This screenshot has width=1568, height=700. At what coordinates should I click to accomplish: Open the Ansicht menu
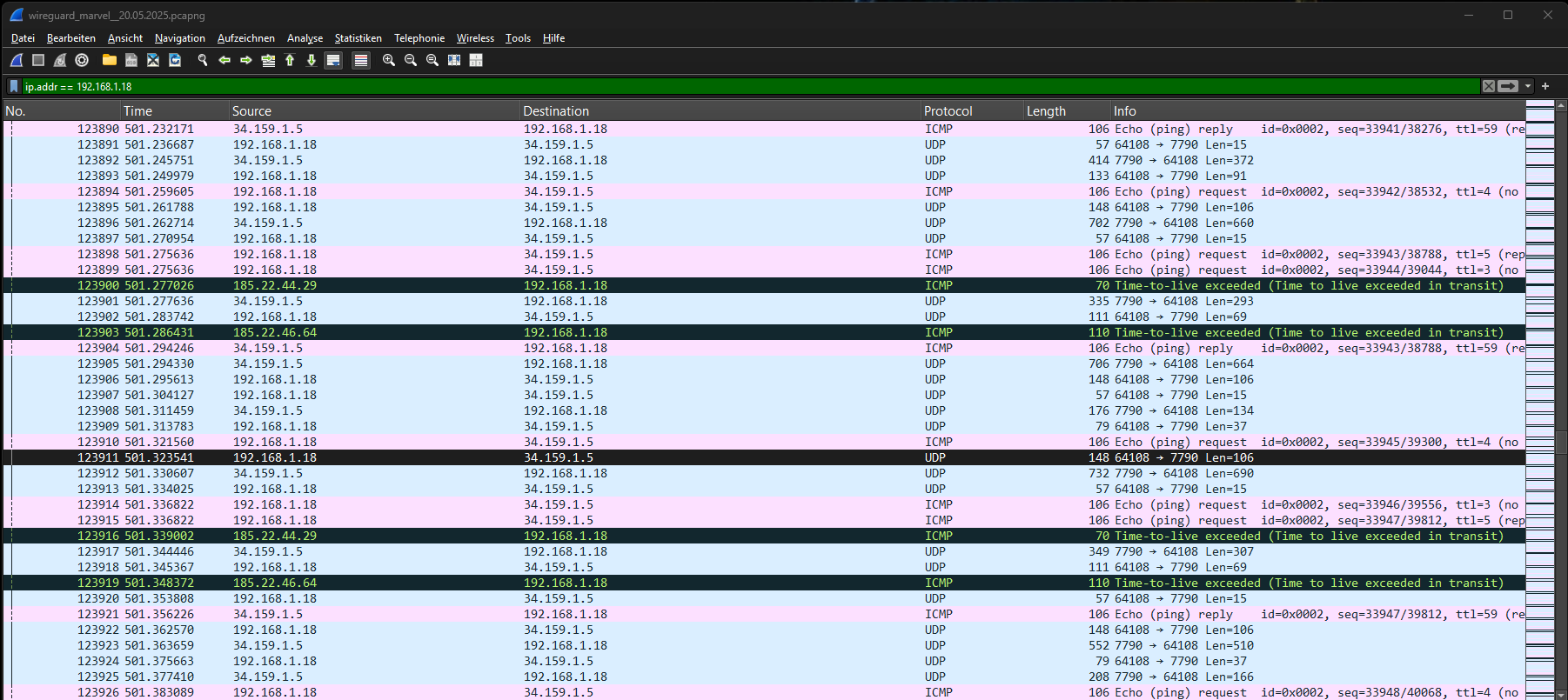tap(125, 38)
